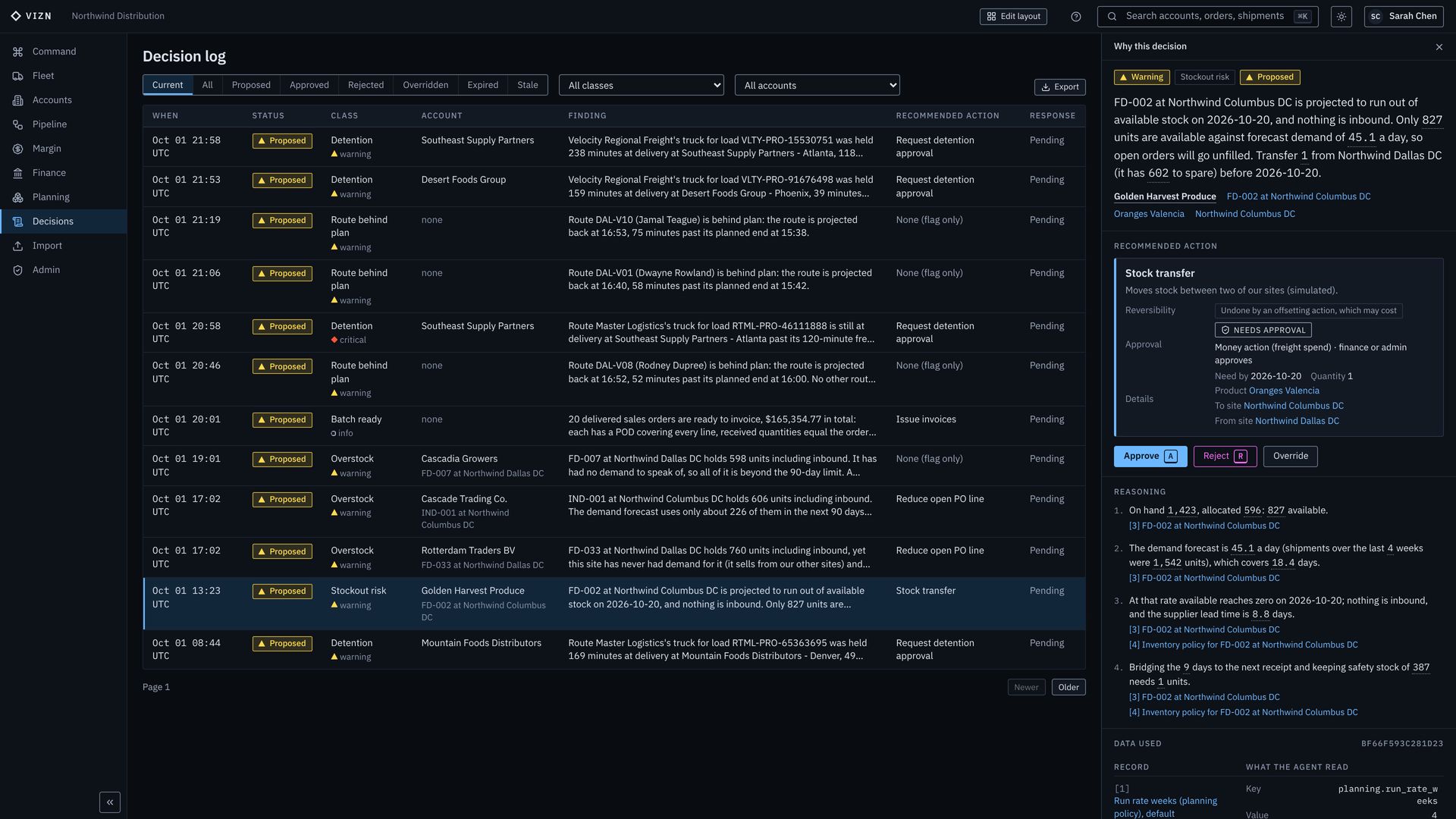Open the Import upload icon
The image size is (1456, 819).
pyautogui.click(x=17, y=246)
